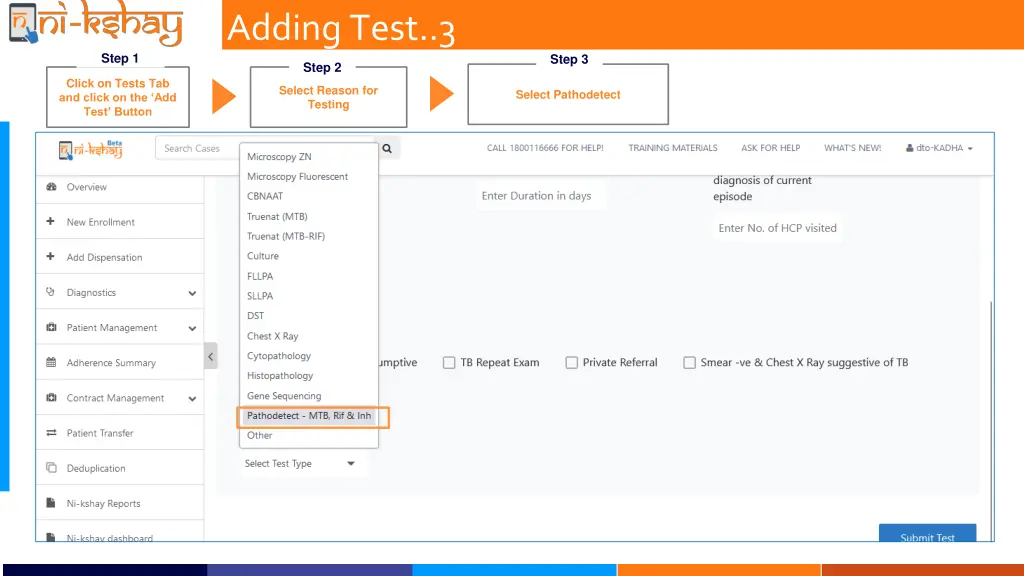Click the Deduplication copy icon
The height and width of the screenshot is (576, 1024).
pos(51,468)
